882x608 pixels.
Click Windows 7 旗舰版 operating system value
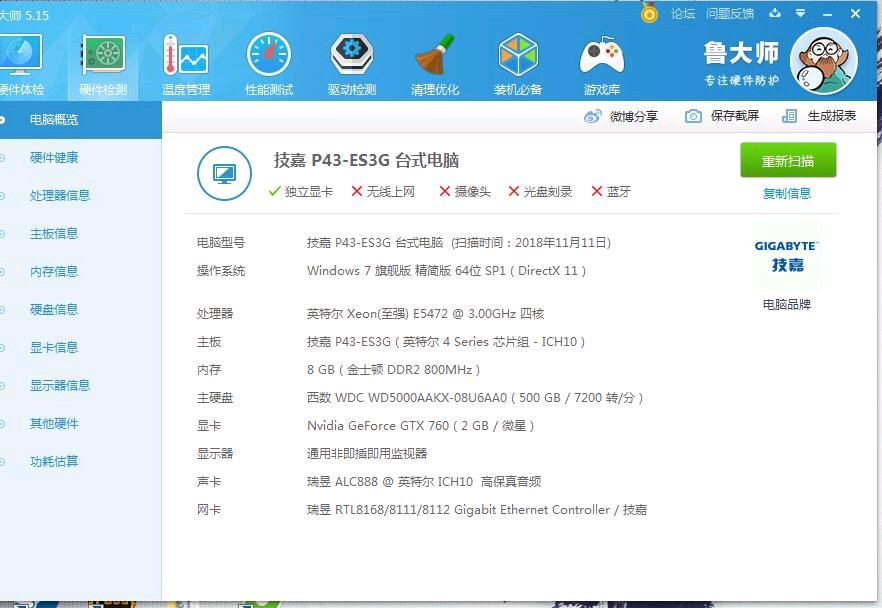[447, 271]
